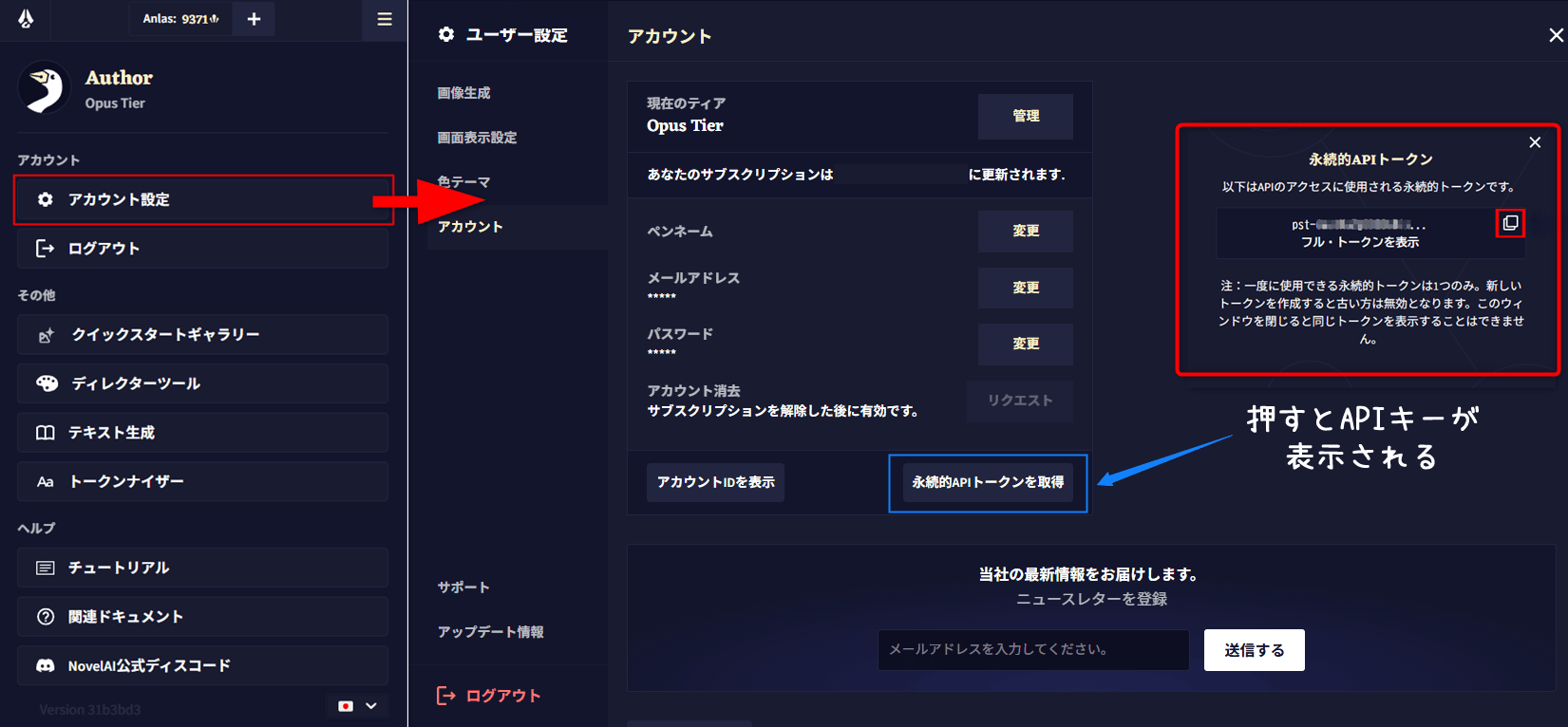The image size is (1568, 727).
Task: Click リクエスト for アカウント消去
Action: tap(1020, 401)
